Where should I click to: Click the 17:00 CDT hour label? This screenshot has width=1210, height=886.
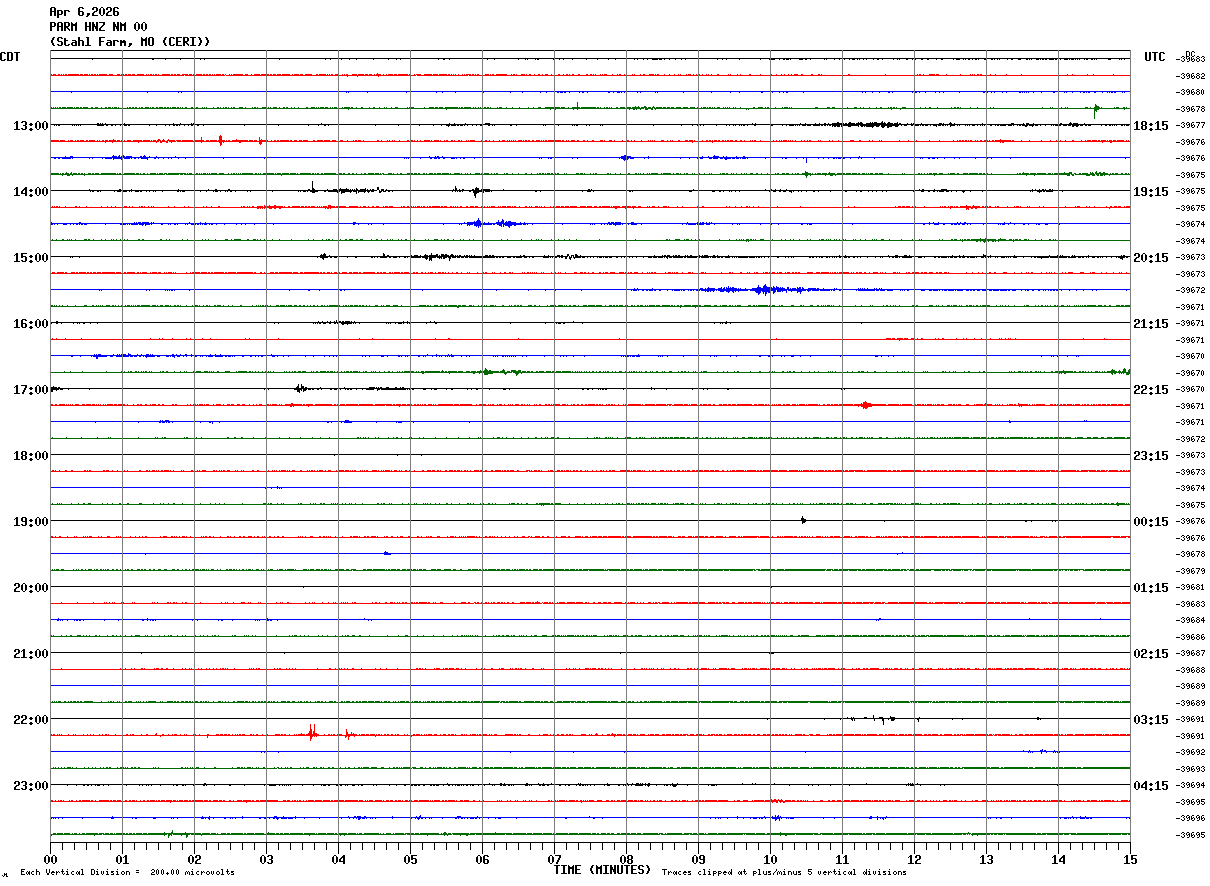[31, 390]
